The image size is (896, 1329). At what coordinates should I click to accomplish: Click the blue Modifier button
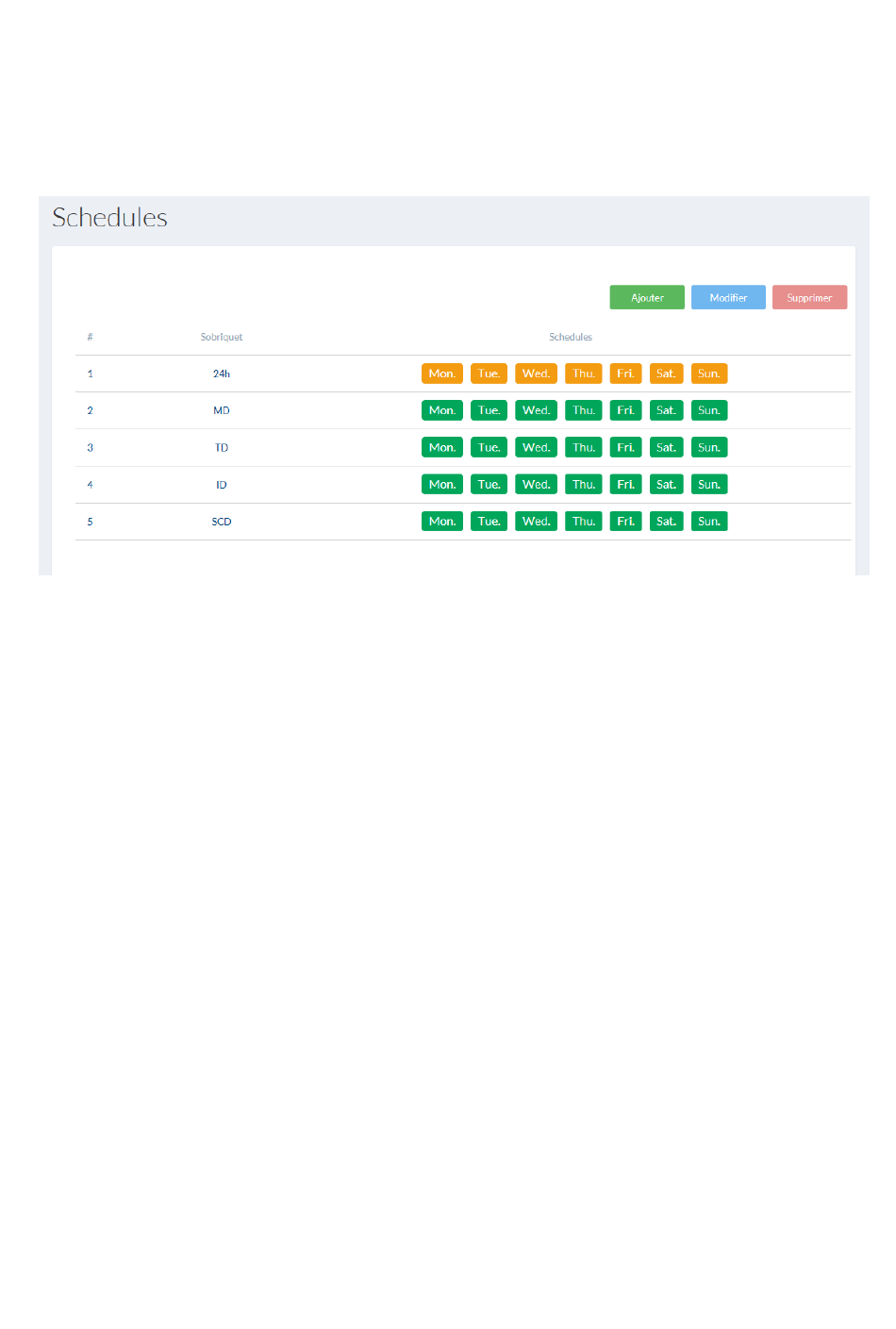(x=728, y=297)
